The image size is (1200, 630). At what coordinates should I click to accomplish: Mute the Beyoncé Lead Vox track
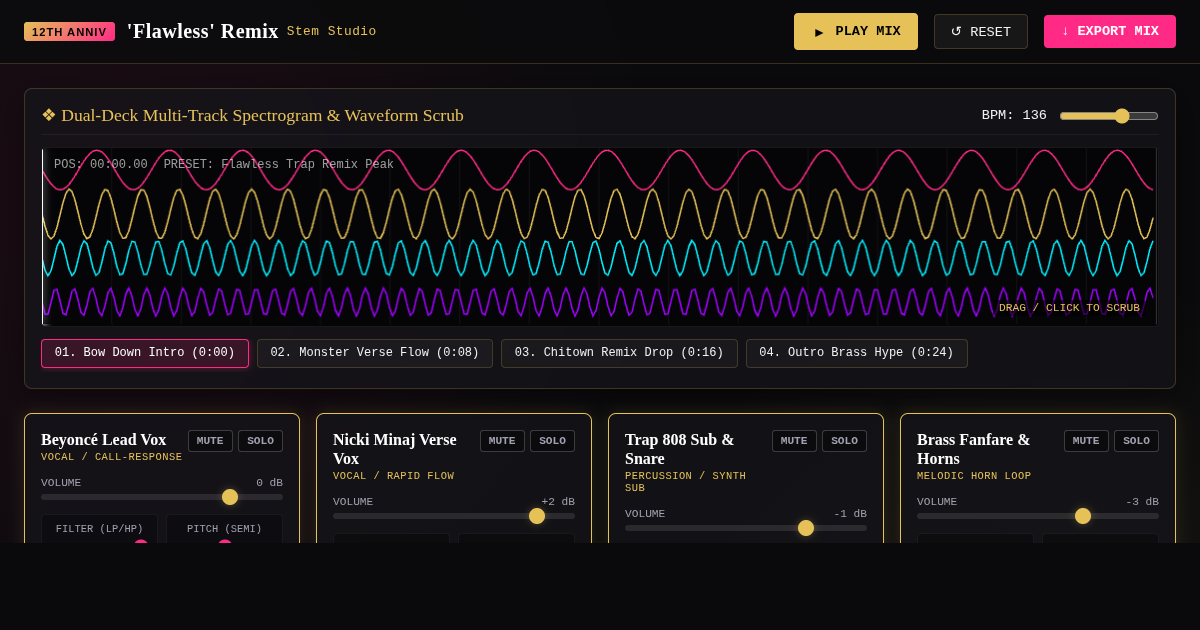pyautogui.click(x=210, y=441)
